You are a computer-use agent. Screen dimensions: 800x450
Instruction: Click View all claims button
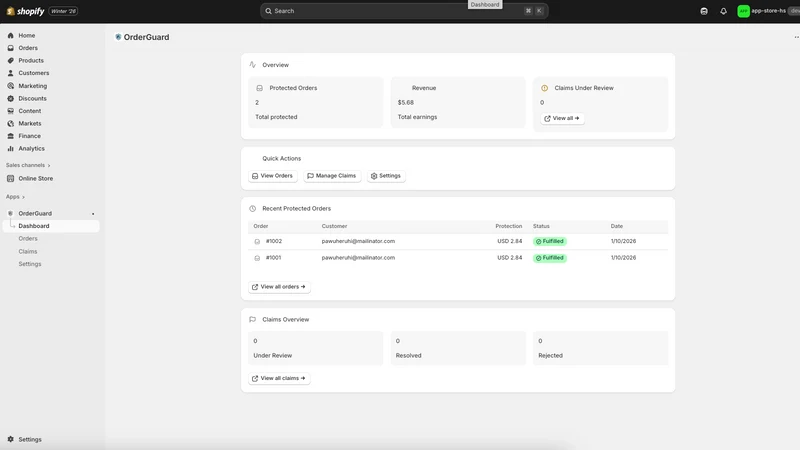point(279,379)
